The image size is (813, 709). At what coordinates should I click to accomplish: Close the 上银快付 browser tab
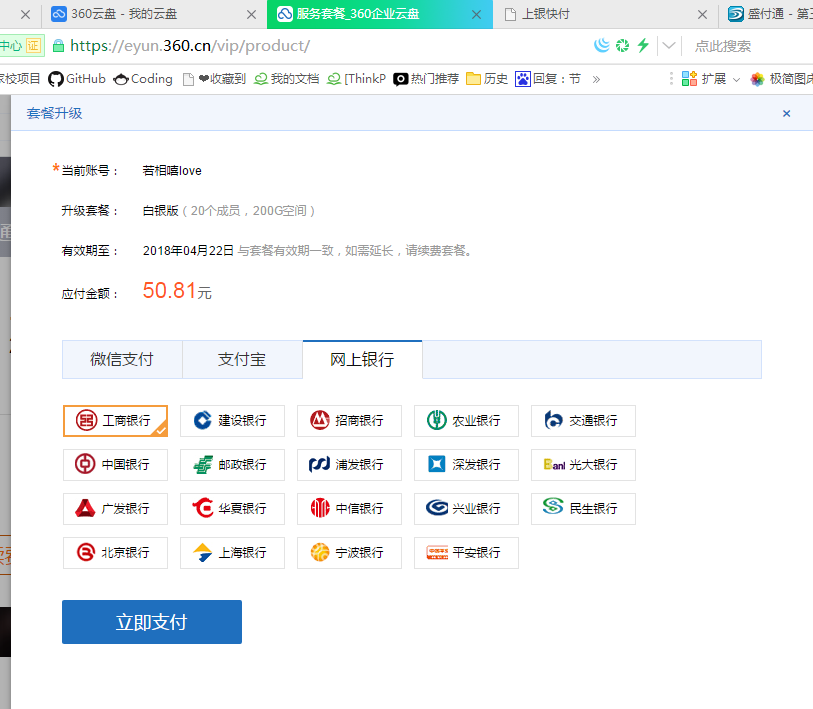pyautogui.click(x=702, y=15)
